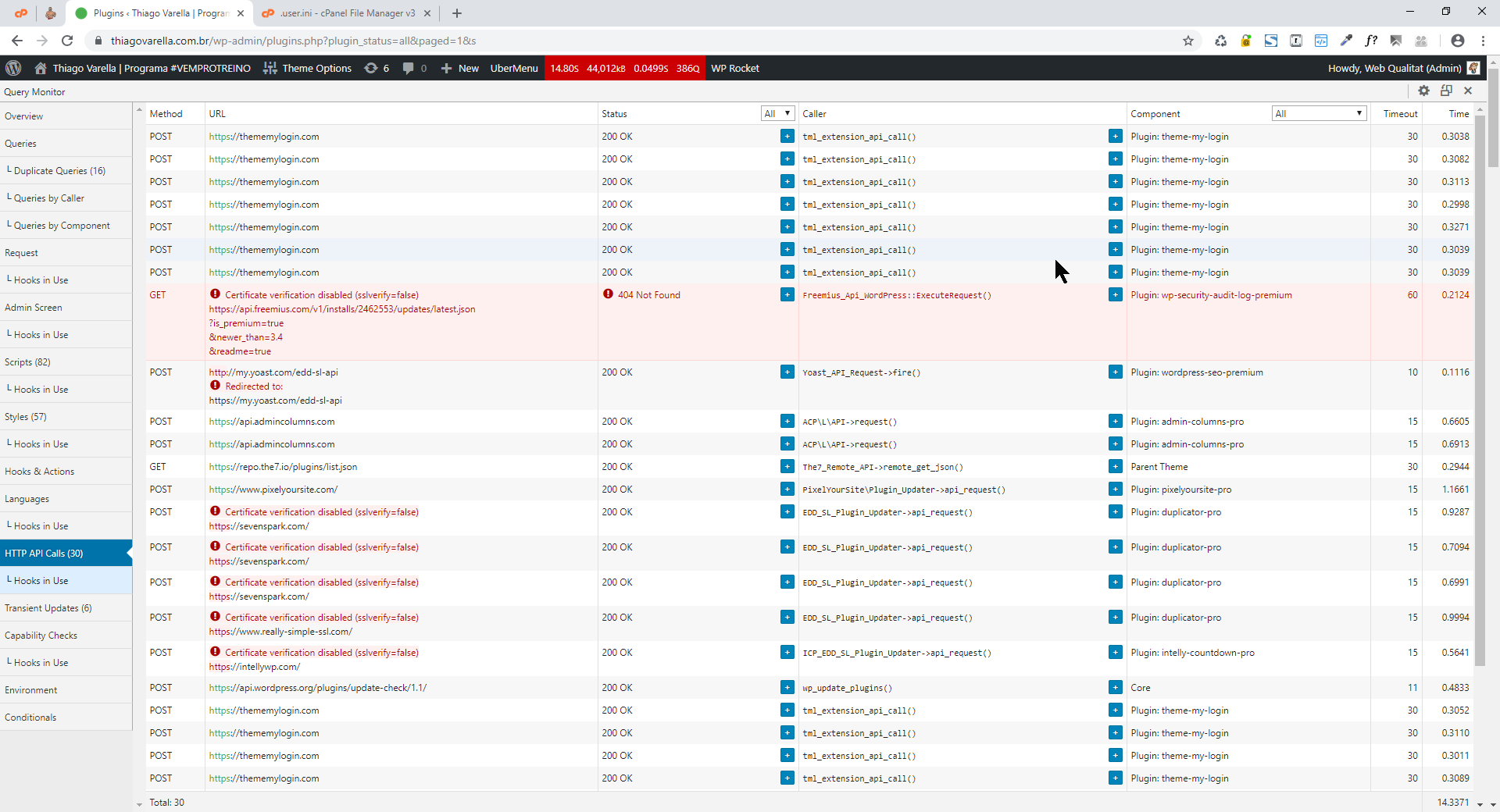Image resolution: width=1500 pixels, height=812 pixels.
Task: Toggle caller filter for Freemius_Api_WordPress row
Action: [1115, 294]
